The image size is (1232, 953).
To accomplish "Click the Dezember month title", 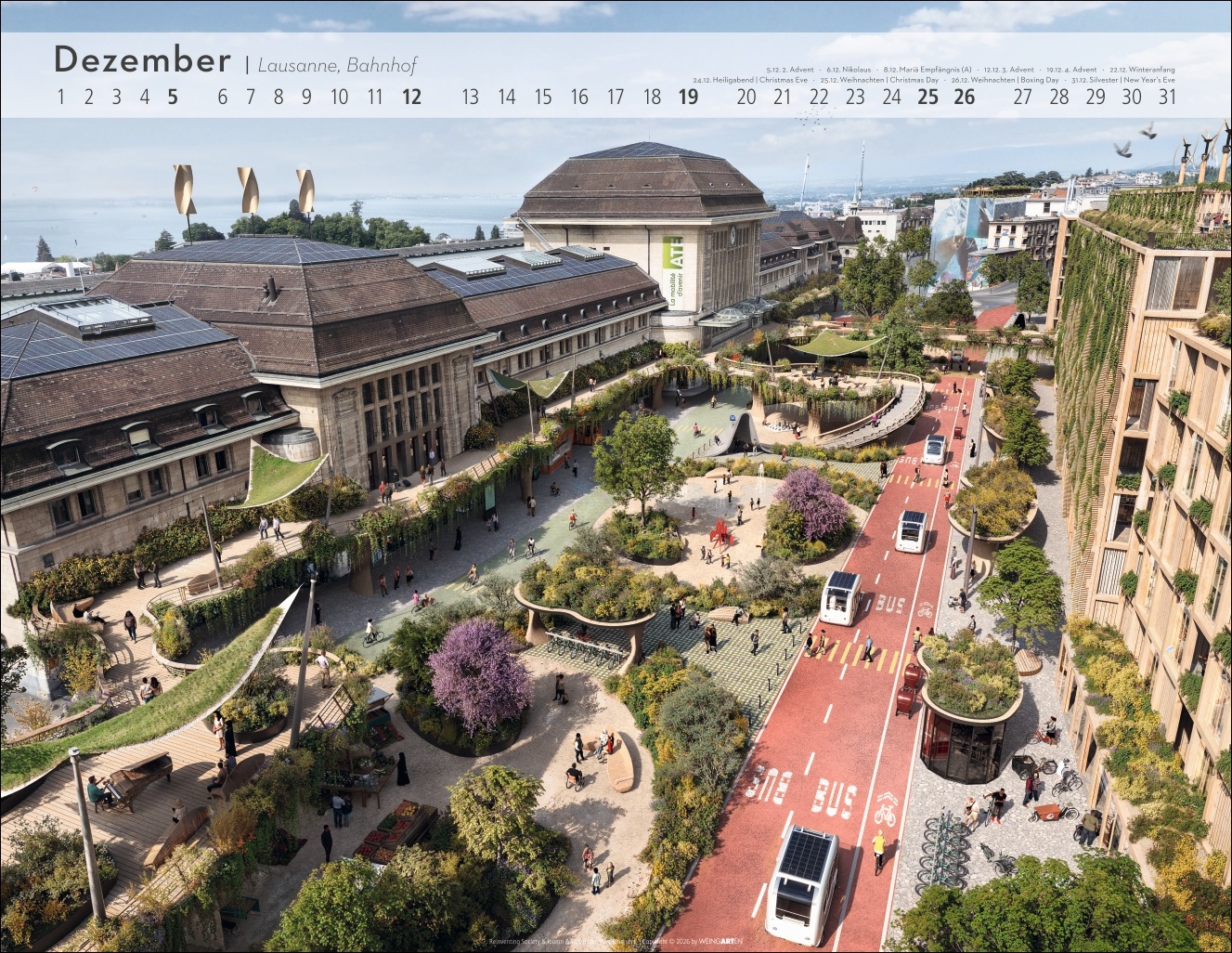I will click(142, 59).
